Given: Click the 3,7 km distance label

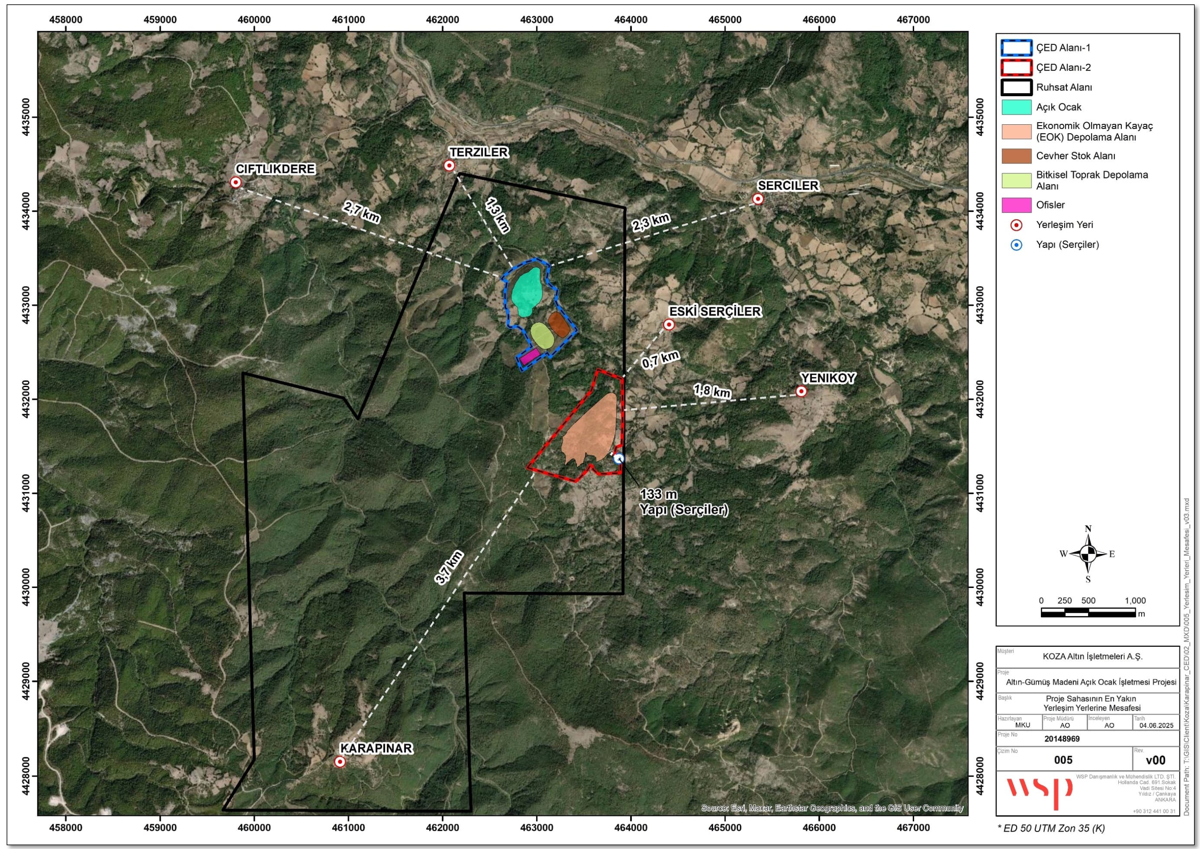Looking at the screenshot, I should [449, 568].
